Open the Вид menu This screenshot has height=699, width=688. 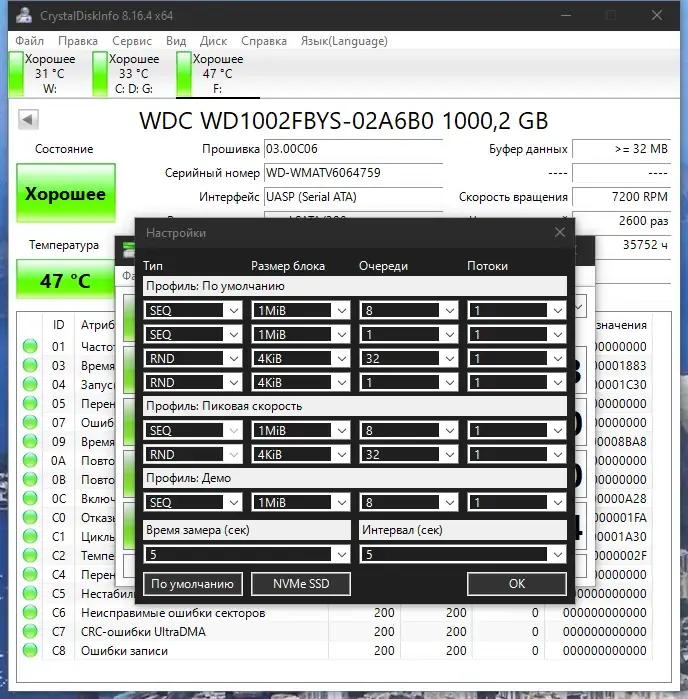click(176, 41)
